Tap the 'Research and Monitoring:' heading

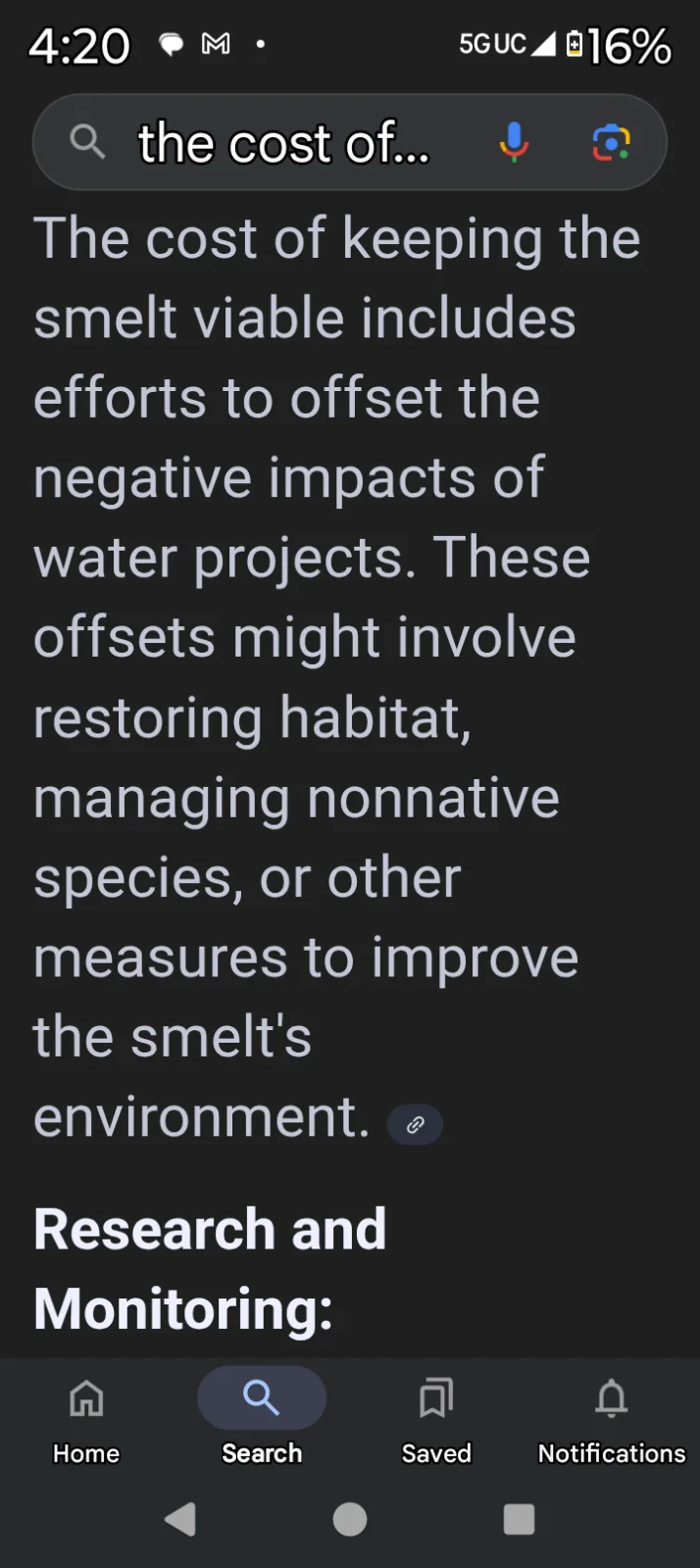tap(210, 1268)
